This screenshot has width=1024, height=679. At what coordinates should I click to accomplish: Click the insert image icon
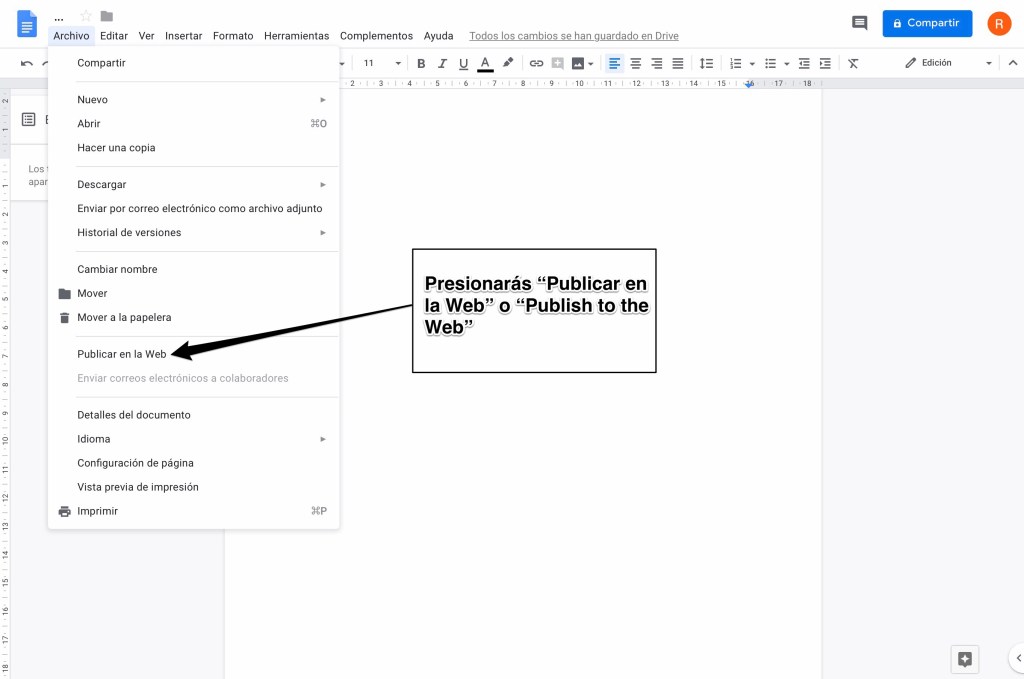click(x=578, y=63)
